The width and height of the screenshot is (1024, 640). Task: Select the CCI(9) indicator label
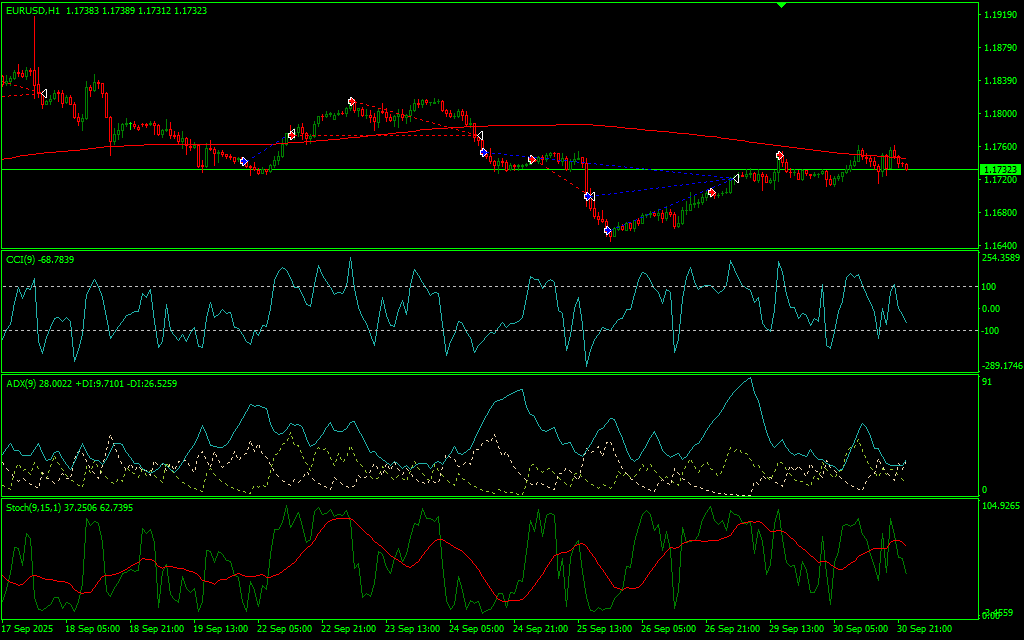click(26, 260)
